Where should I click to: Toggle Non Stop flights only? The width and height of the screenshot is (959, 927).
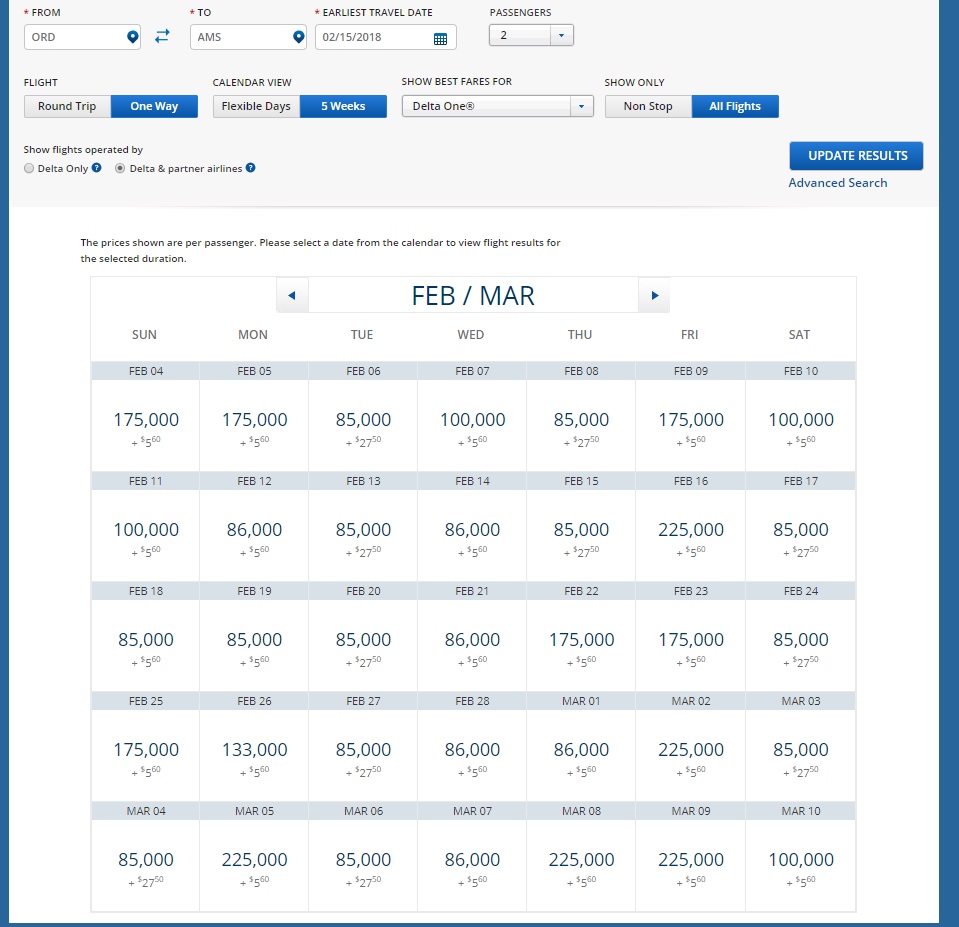point(647,106)
